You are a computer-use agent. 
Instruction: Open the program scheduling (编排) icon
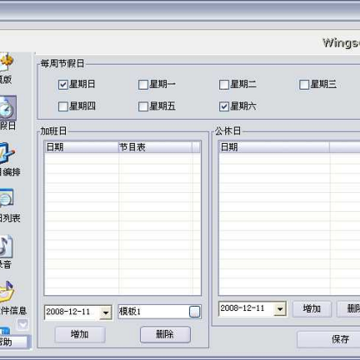point(7,154)
